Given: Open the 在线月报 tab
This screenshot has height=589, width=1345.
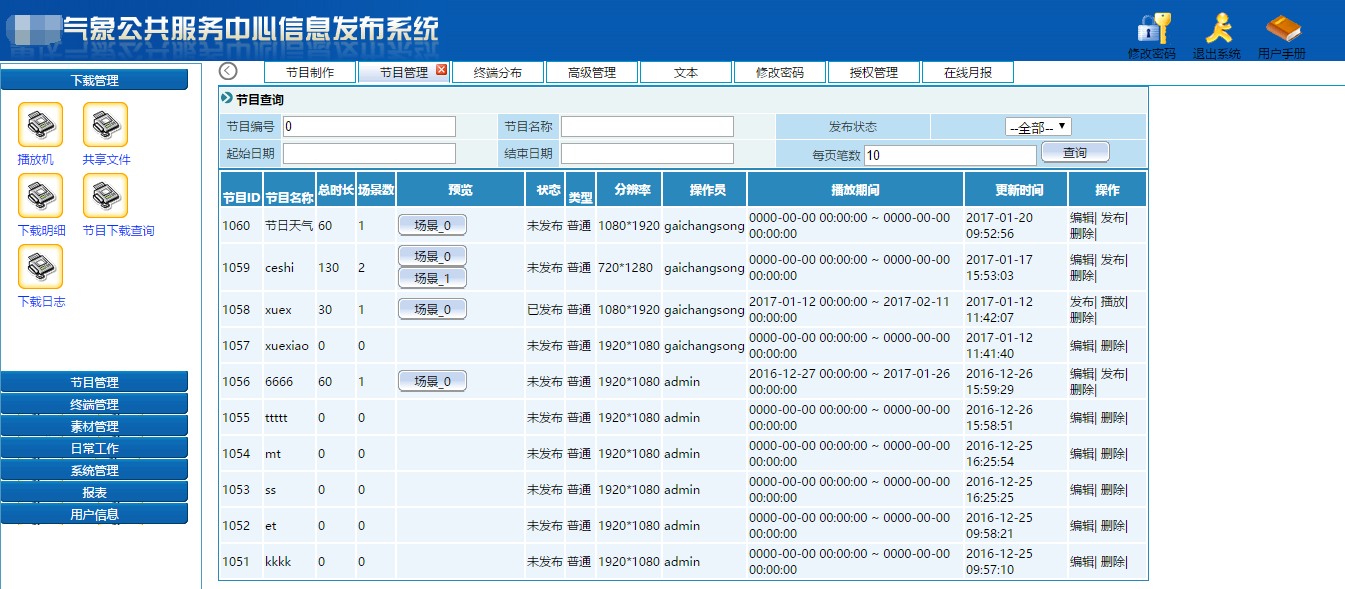Looking at the screenshot, I should [967, 71].
